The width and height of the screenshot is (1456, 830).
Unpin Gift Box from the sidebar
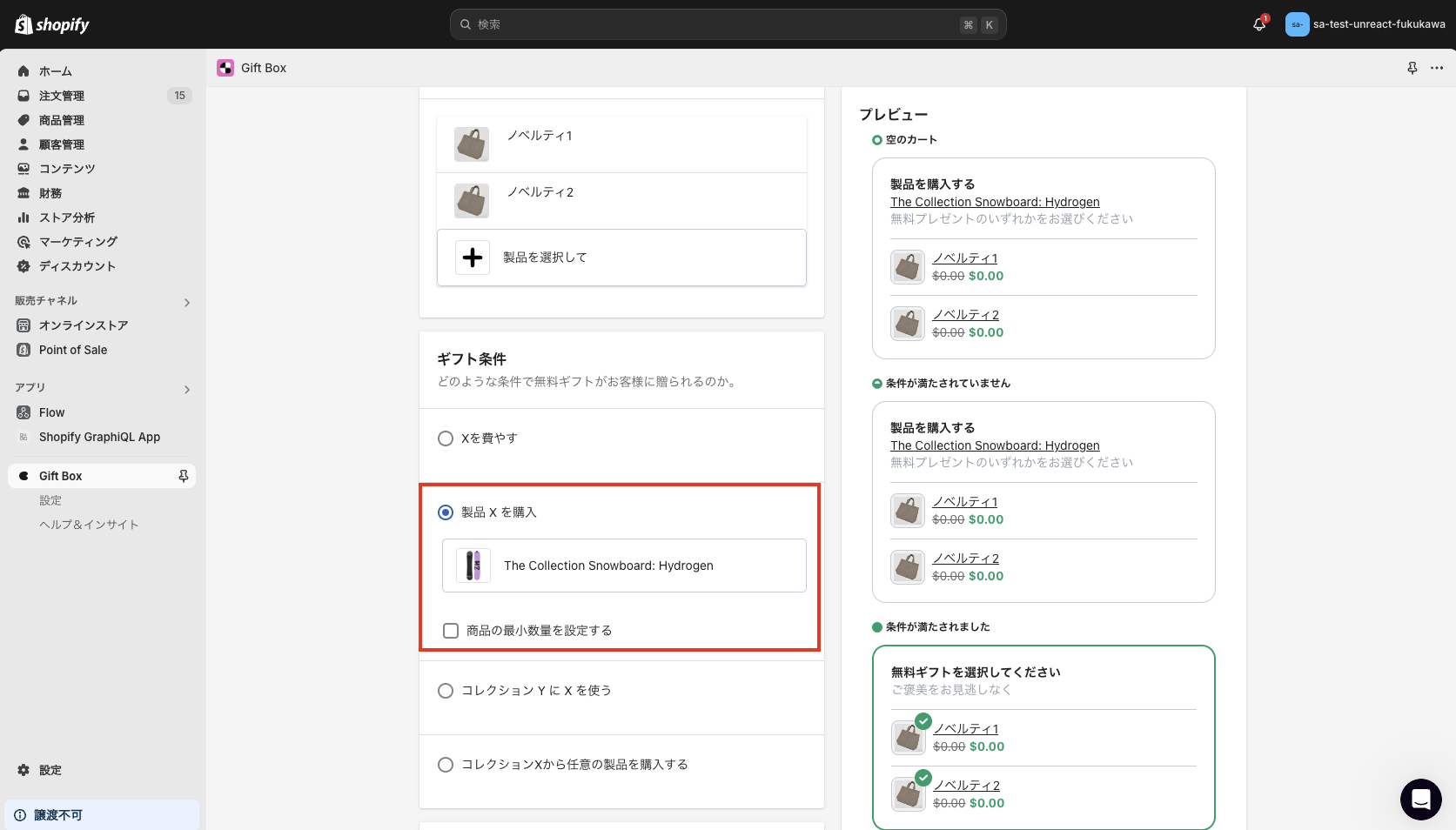pos(183,475)
